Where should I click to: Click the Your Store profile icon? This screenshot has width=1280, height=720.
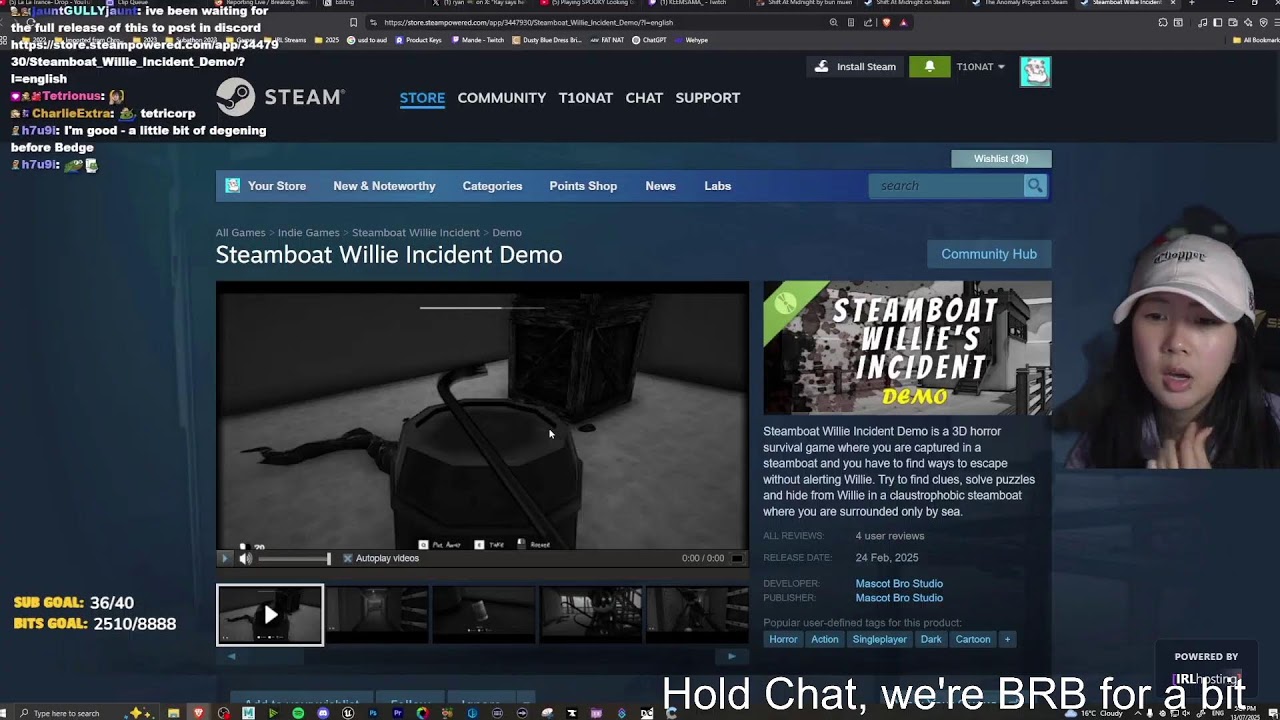click(x=233, y=186)
